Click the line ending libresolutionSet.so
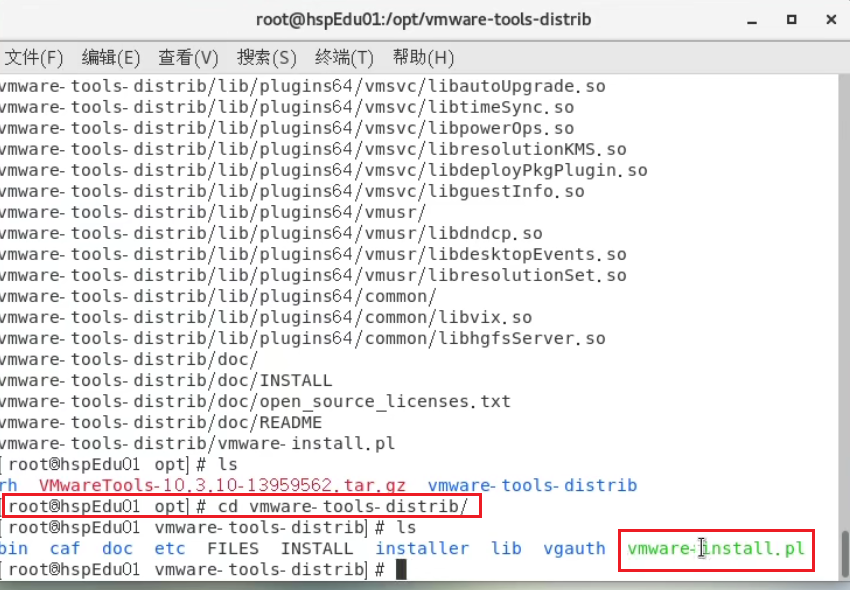The image size is (850, 590). coord(313,275)
